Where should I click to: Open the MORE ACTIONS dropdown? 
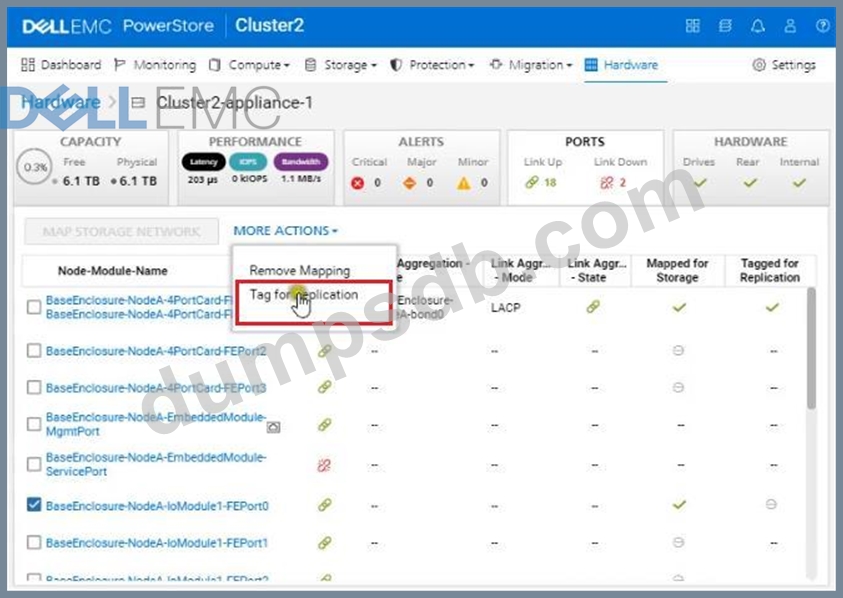point(285,231)
